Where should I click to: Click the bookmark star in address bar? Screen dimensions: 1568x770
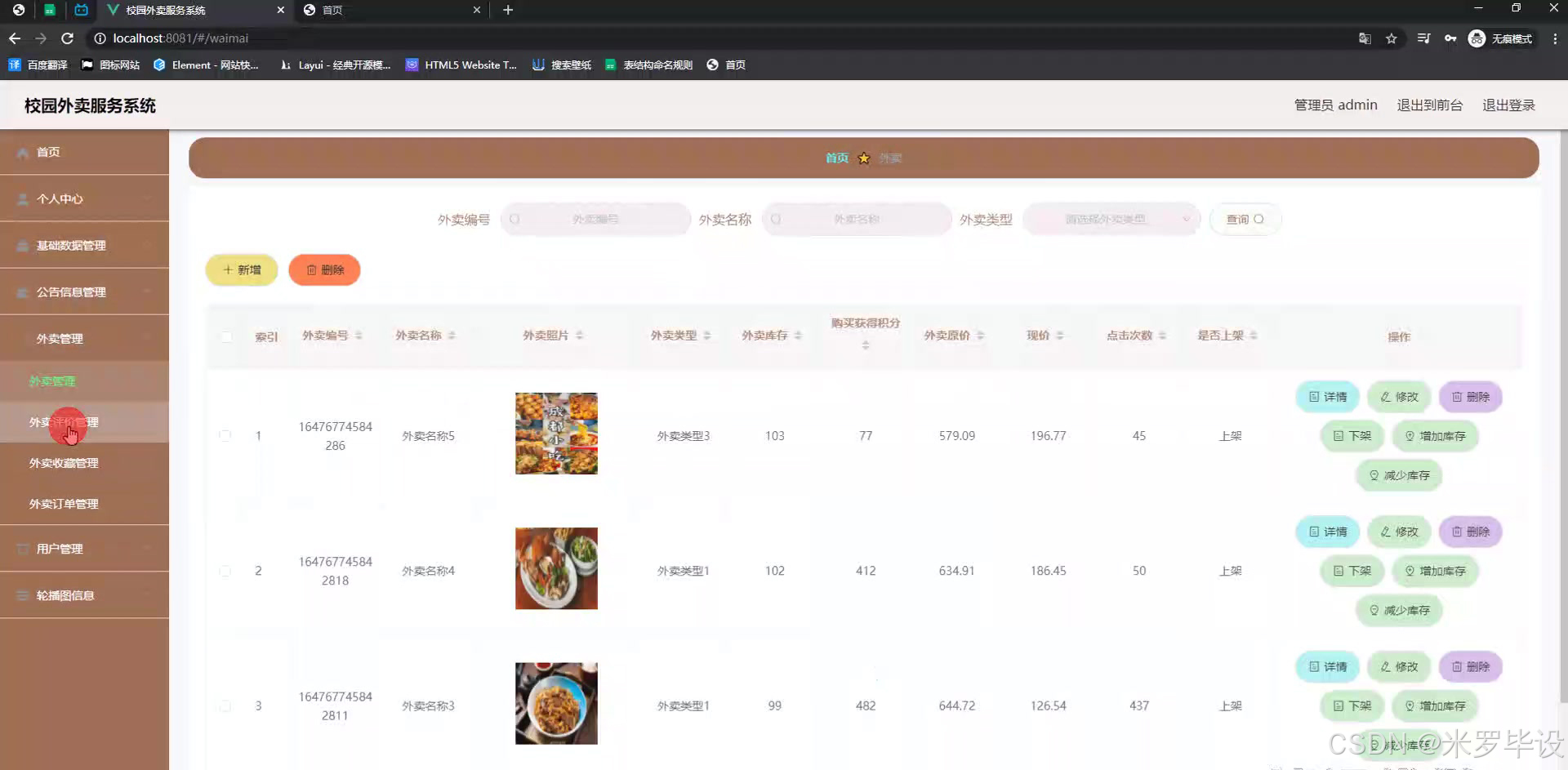[x=1392, y=38]
